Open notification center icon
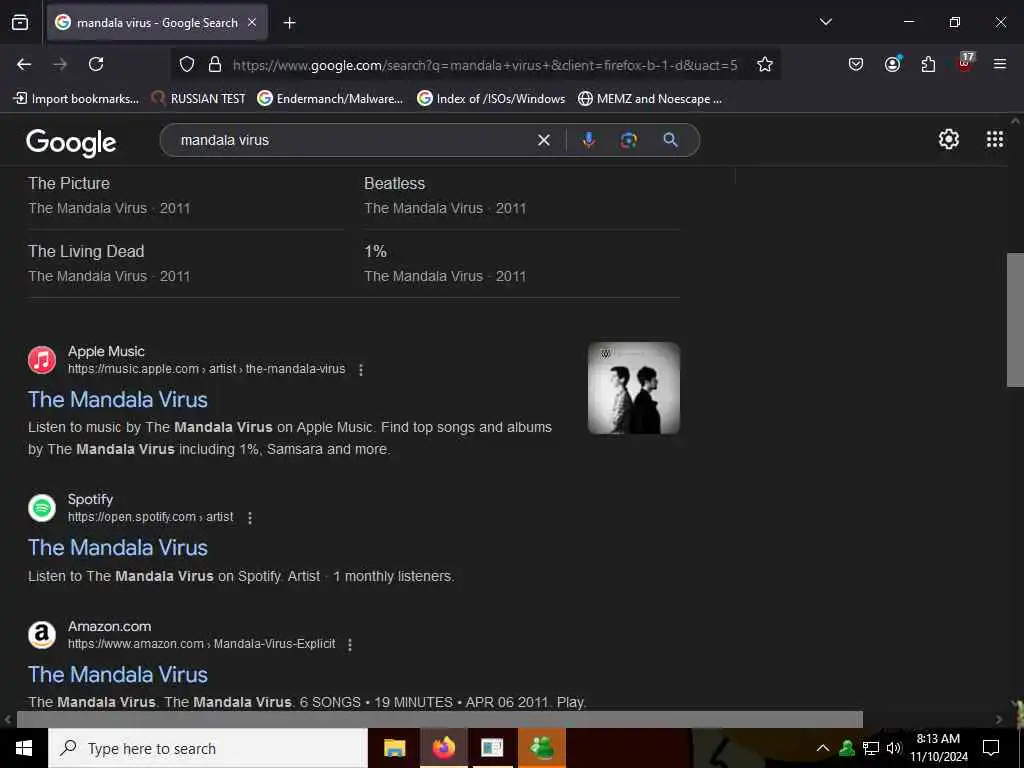The height and width of the screenshot is (768, 1024). 991,748
